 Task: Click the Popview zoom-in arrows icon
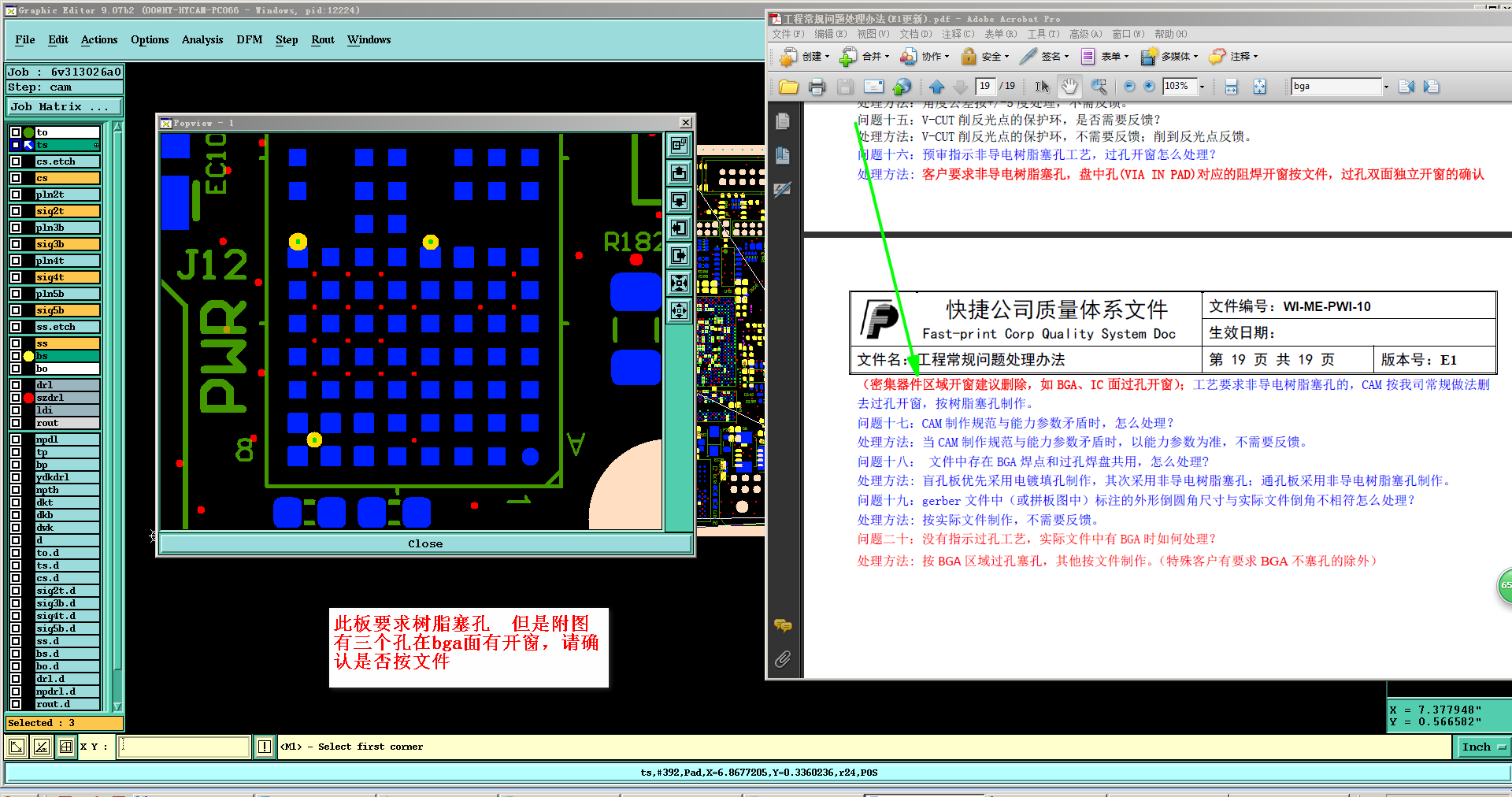click(679, 283)
